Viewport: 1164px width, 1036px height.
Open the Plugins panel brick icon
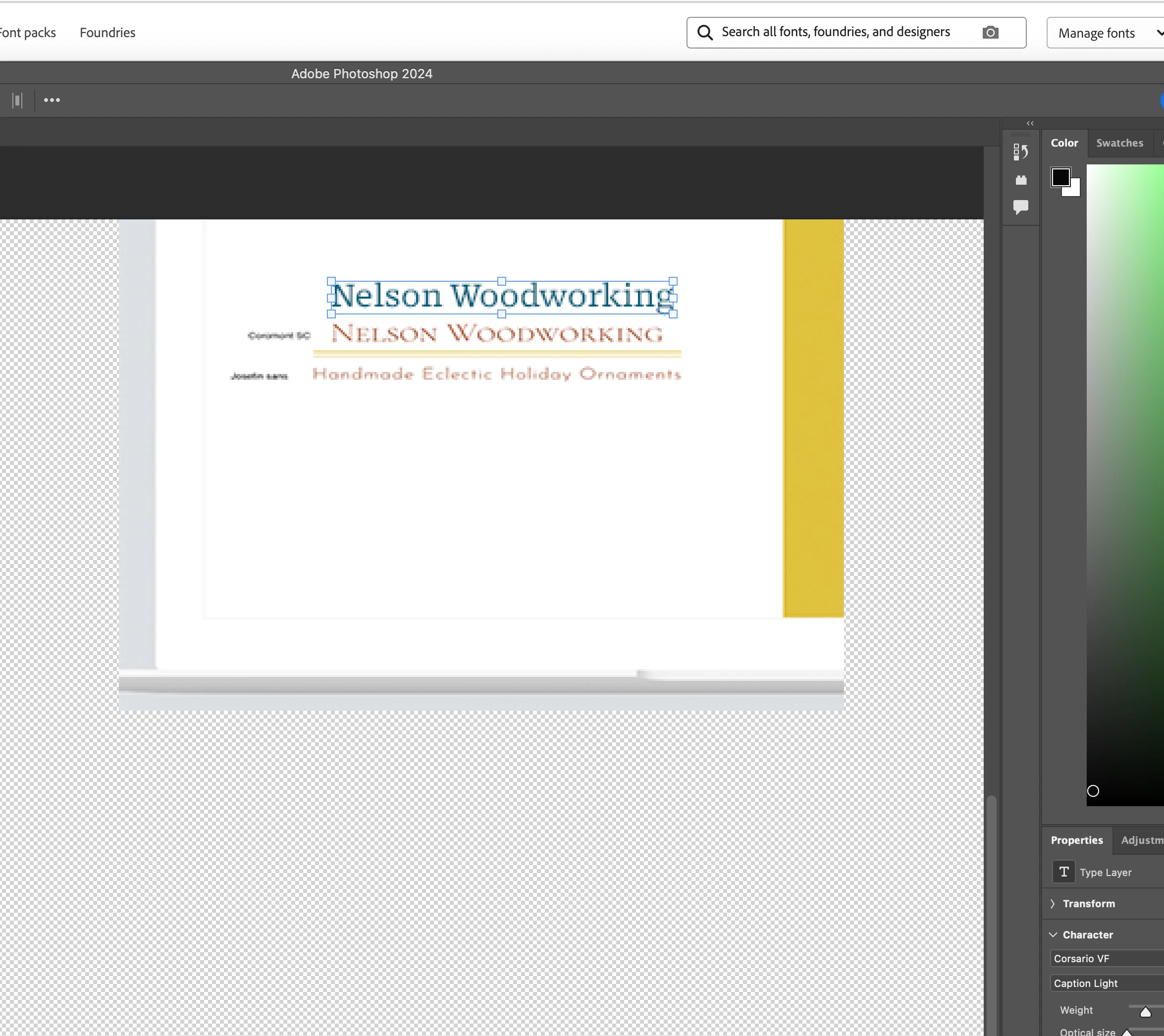tap(1020, 180)
